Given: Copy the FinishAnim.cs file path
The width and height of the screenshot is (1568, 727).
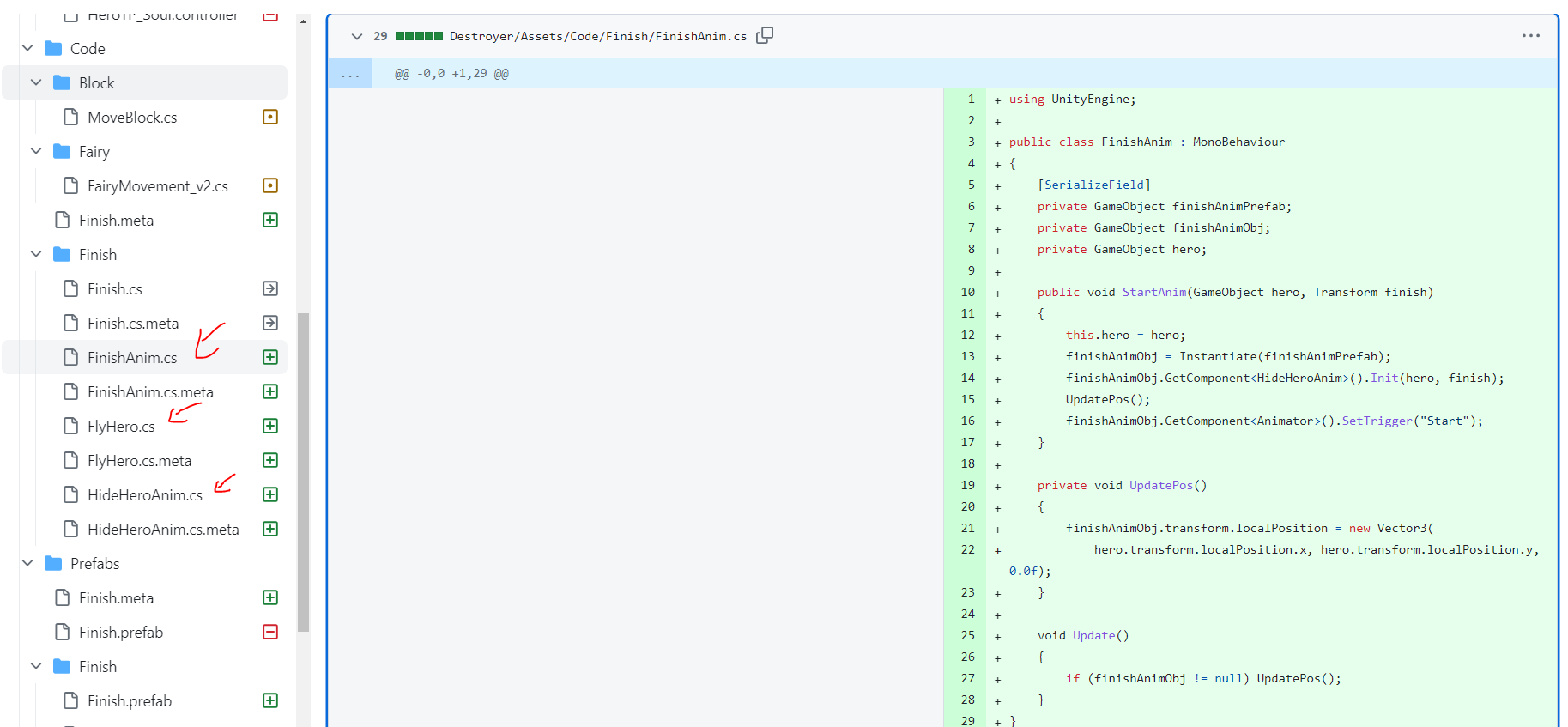Looking at the screenshot, I should click(x=765, y=35).
